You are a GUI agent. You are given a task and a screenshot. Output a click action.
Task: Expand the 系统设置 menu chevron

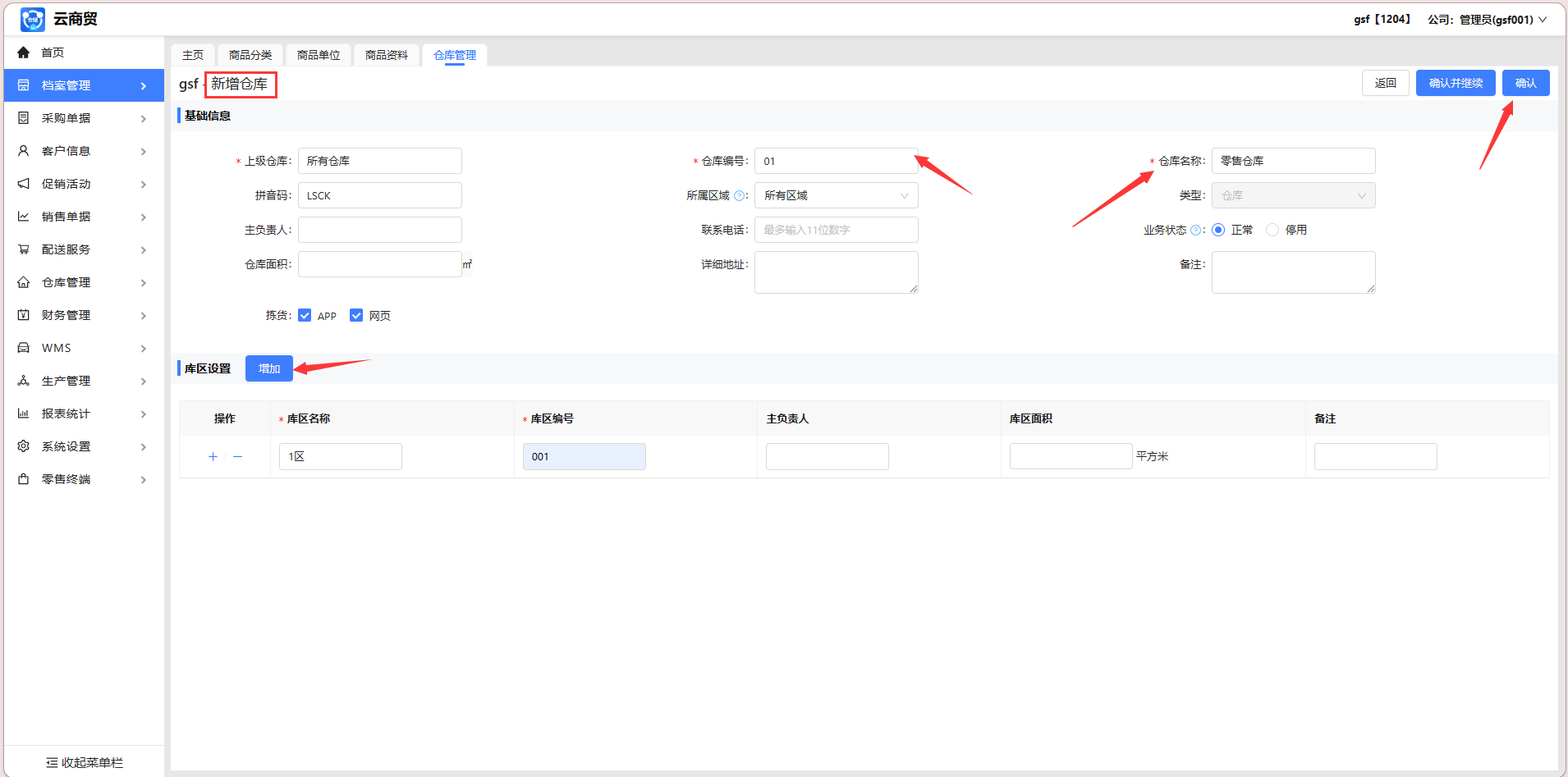[x=144, y=447]
